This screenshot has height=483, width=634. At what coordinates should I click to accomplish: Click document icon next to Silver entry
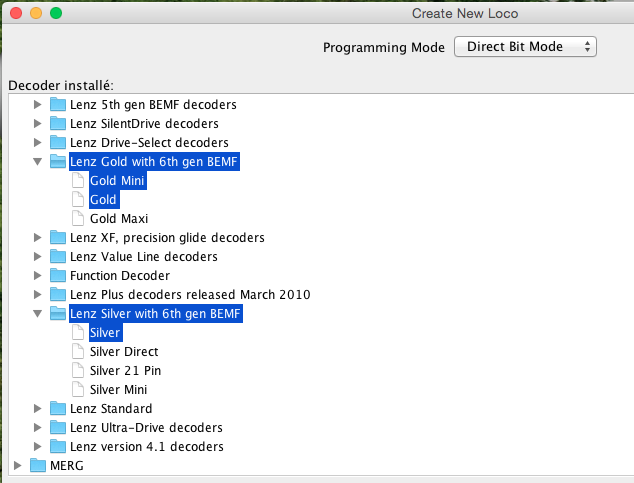click(78, 332)
